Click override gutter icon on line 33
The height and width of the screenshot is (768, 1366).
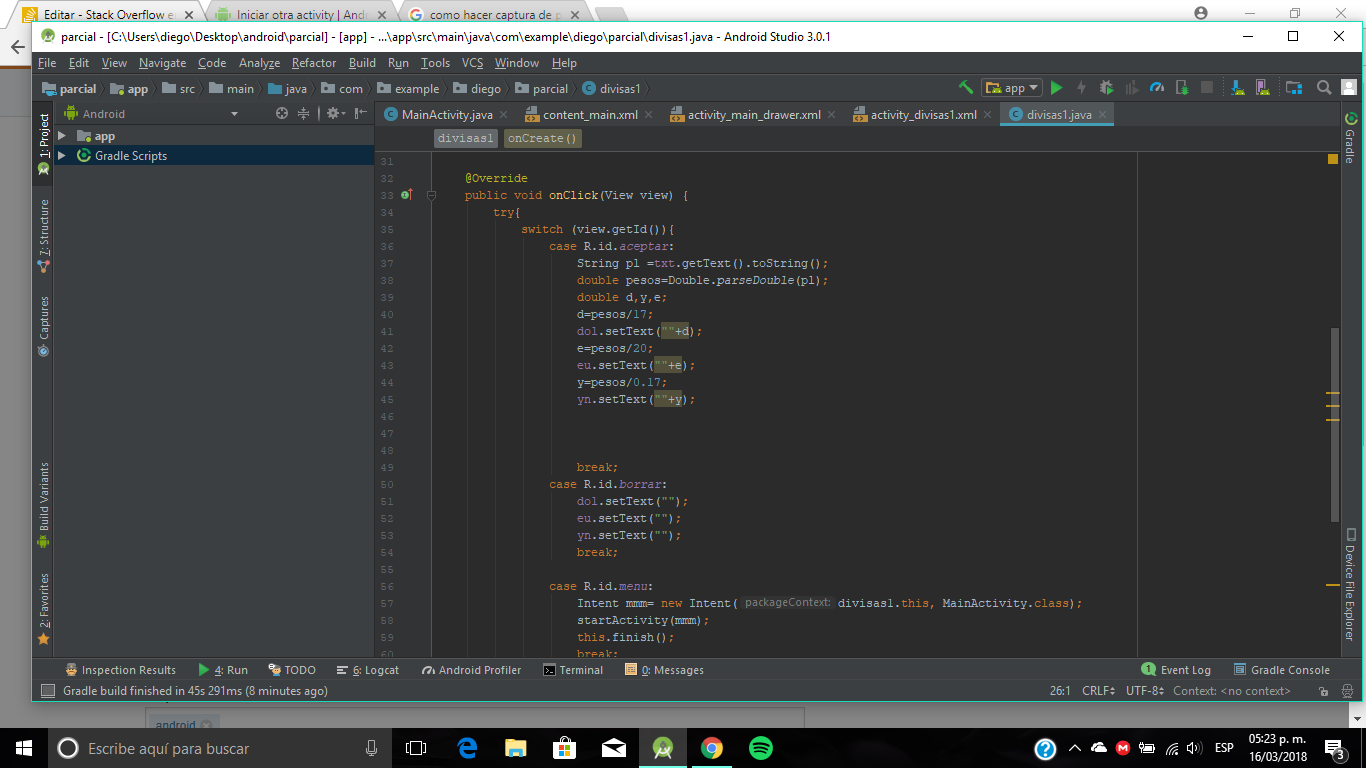pyautogui.click(x=407, y=195)
